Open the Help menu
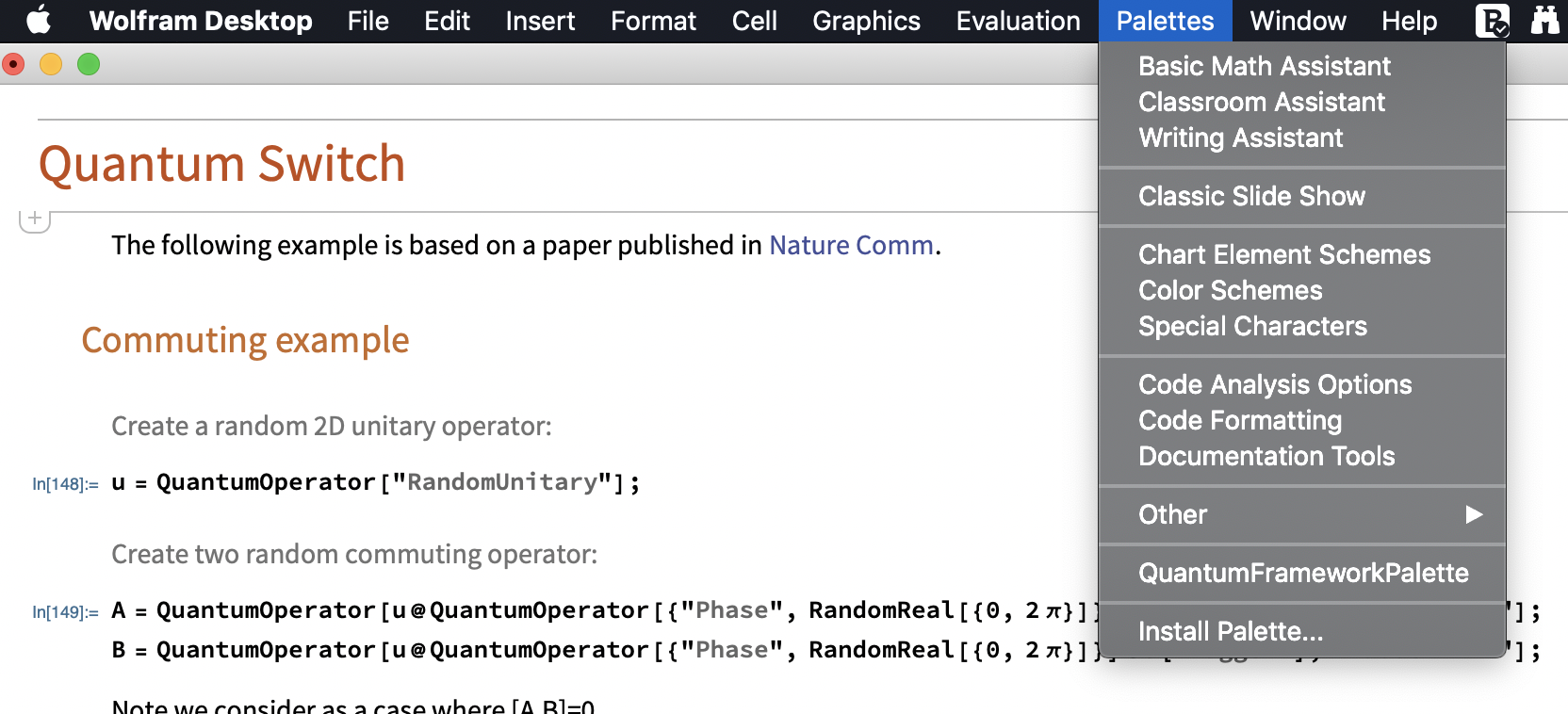The image size is (1568, 714). pyautogui.click(x=1409, y=21)
